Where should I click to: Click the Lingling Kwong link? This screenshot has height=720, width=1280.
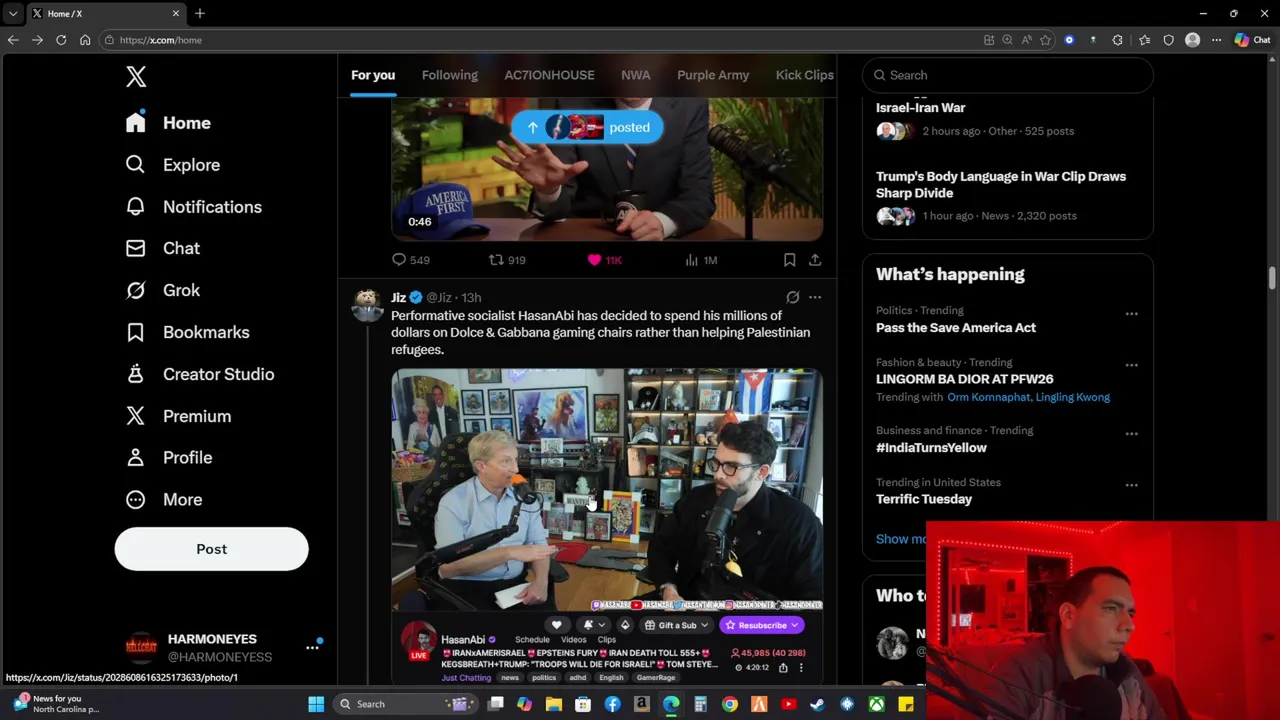tap(1072, 397)
